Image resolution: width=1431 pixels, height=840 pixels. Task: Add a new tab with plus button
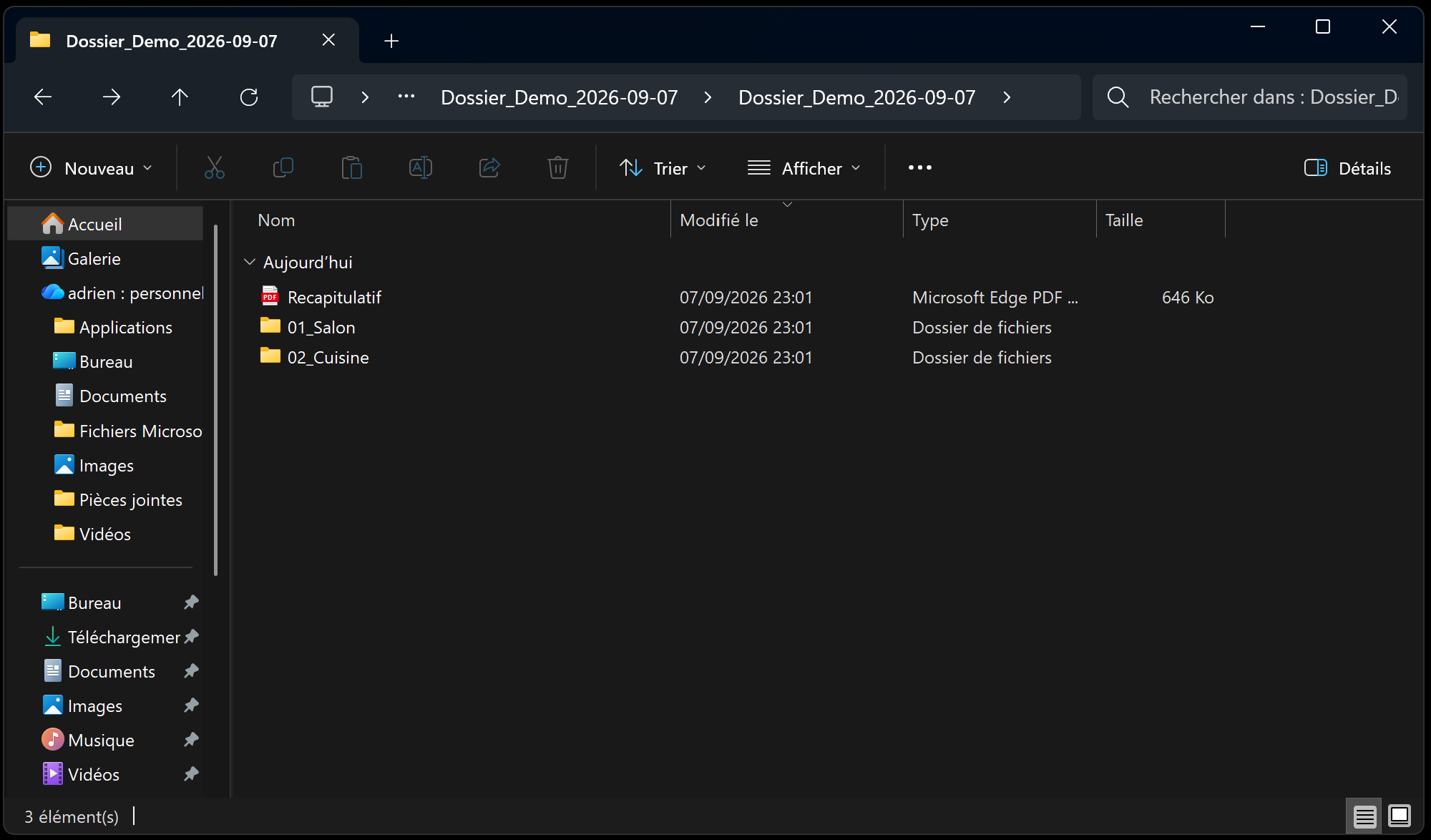391,41
